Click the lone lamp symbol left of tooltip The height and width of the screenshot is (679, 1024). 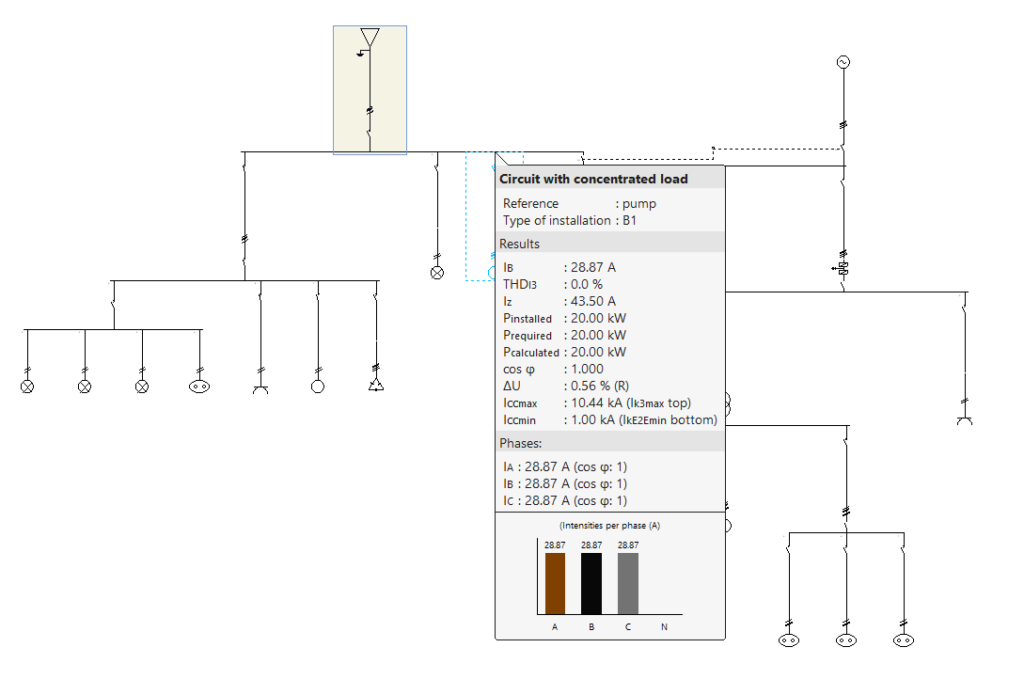pyautogui.click(x=436, y=272)
